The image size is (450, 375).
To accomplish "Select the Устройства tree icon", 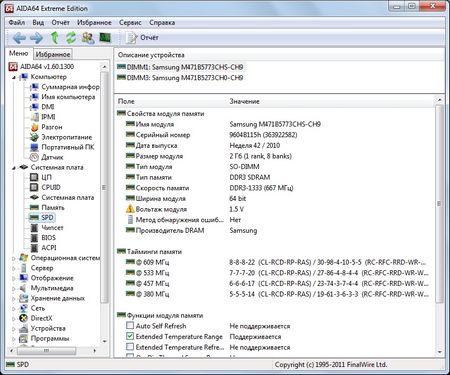I will click(23, 329).
